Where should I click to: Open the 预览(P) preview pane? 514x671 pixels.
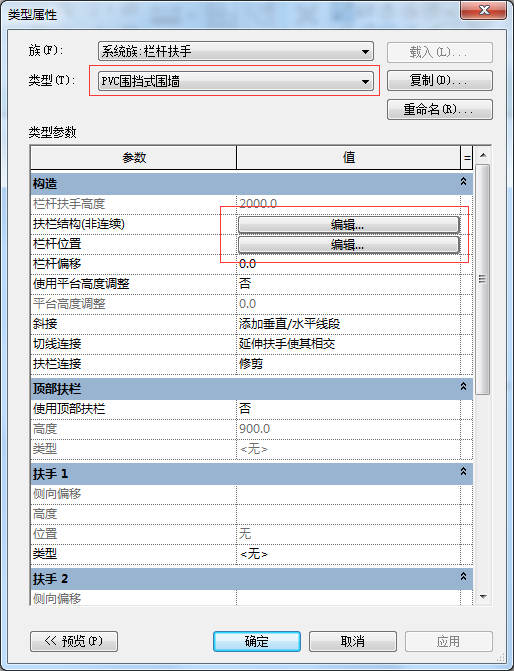(74, 641)
